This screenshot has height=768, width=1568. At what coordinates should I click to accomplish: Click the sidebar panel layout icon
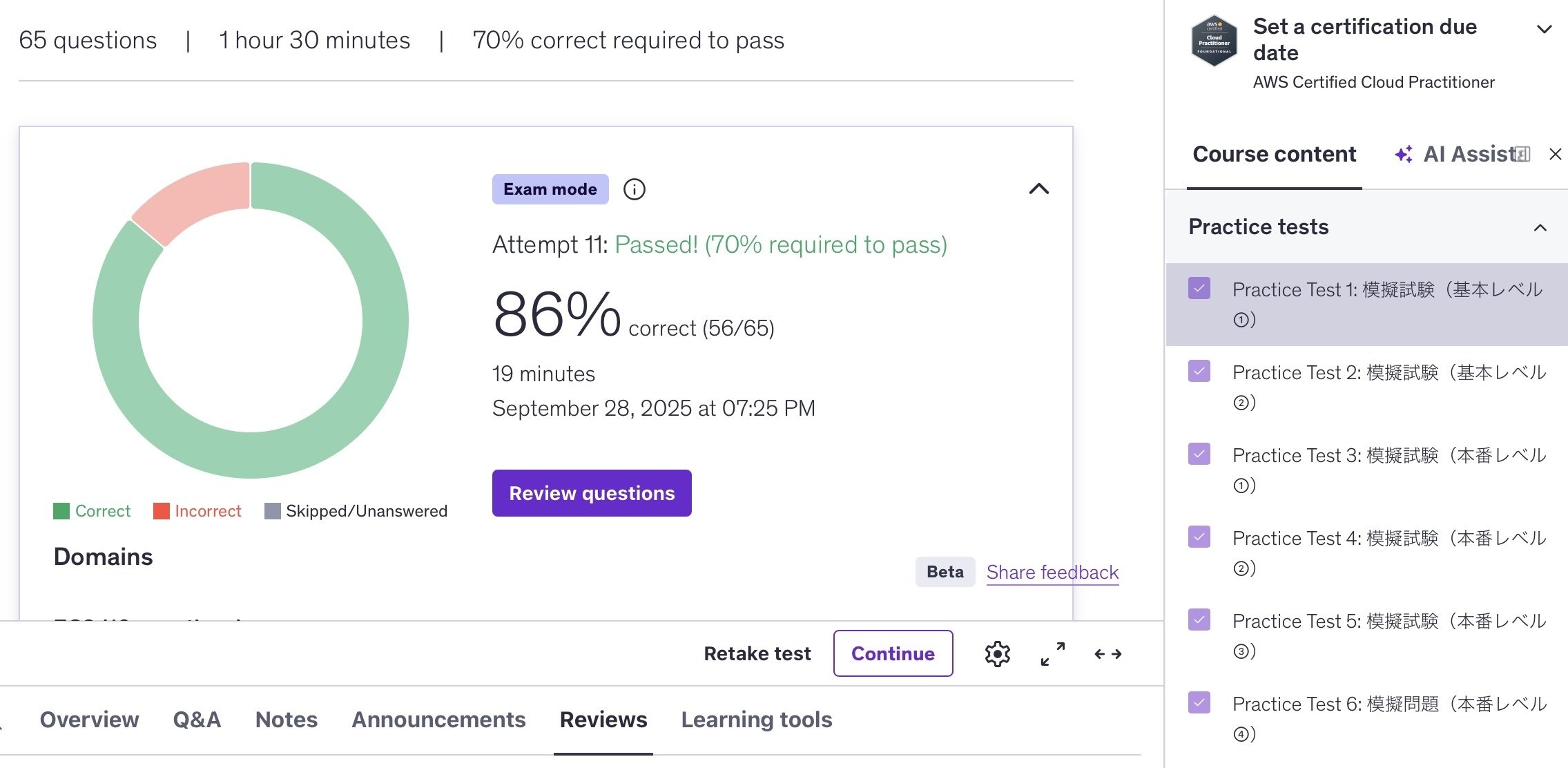[x=1522, y=154]
